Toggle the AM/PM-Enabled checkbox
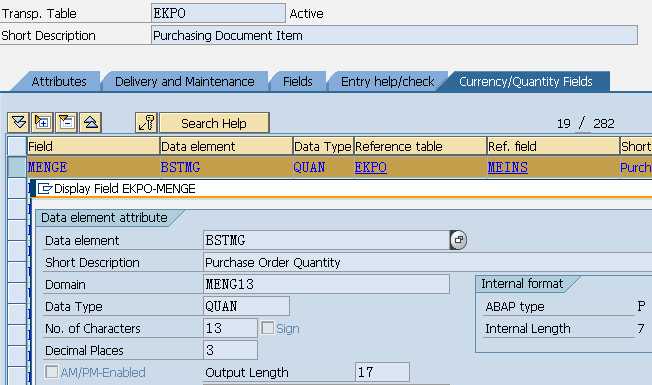Image resolution: width=652 pixels, height=385 pixels. click(52, 372)
